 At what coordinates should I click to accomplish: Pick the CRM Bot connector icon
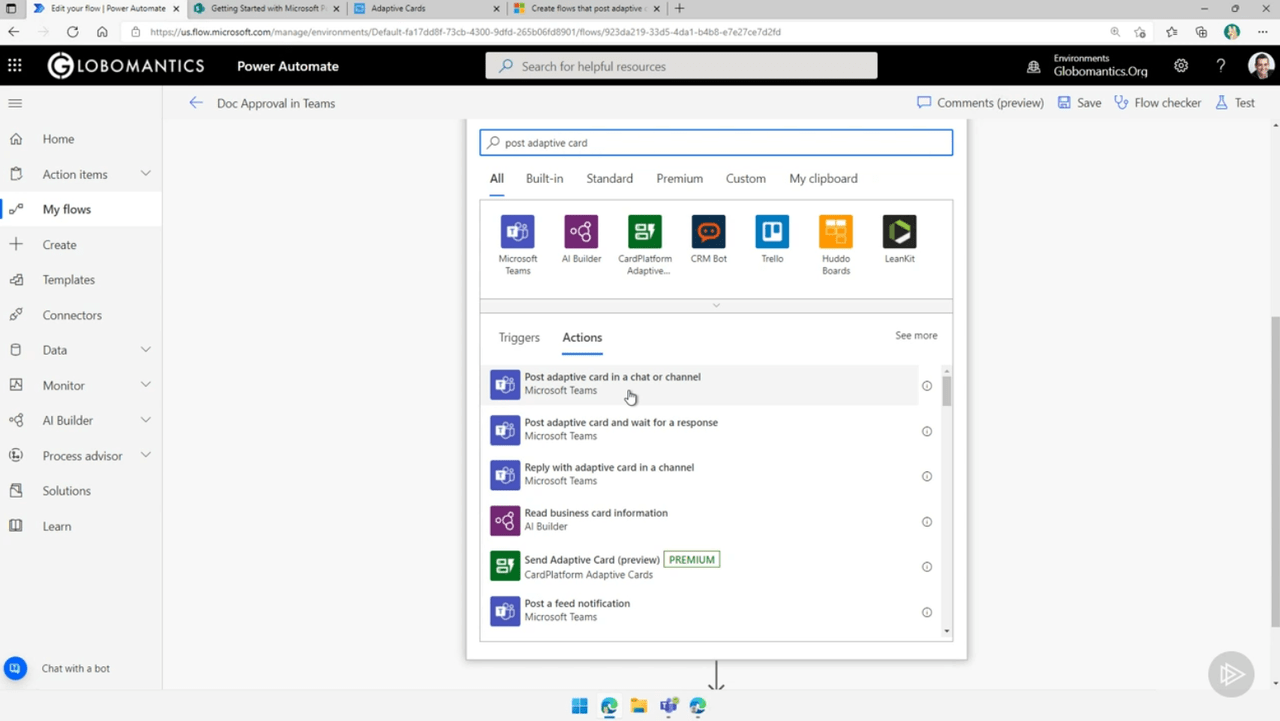point(709,232)
